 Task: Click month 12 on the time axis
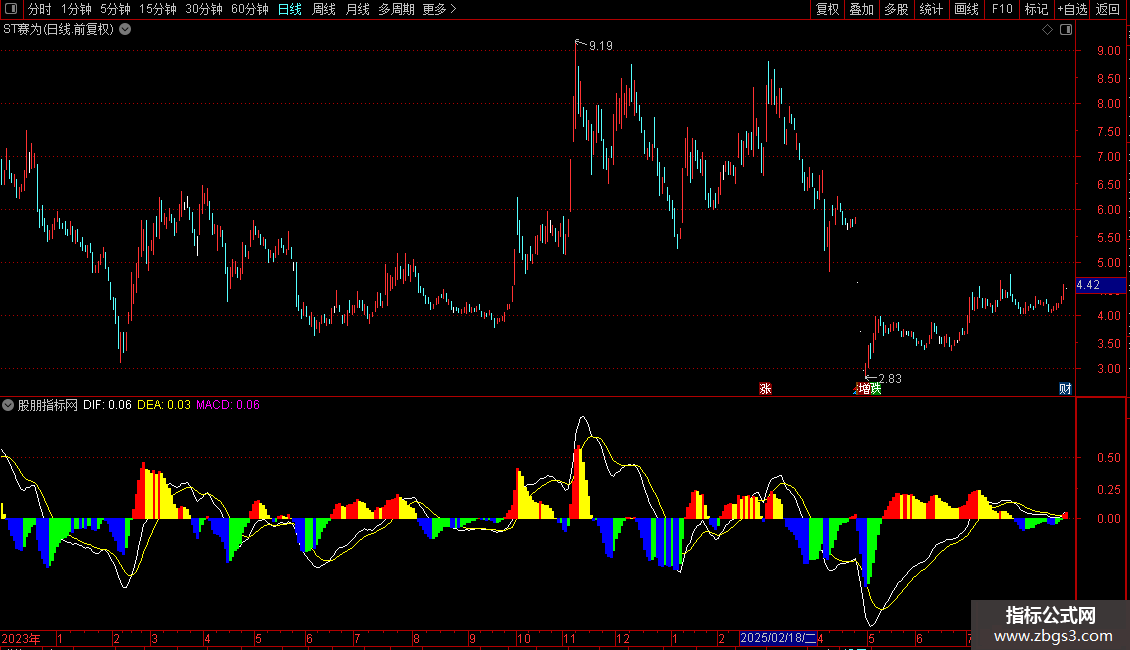(x=622, y=639)
